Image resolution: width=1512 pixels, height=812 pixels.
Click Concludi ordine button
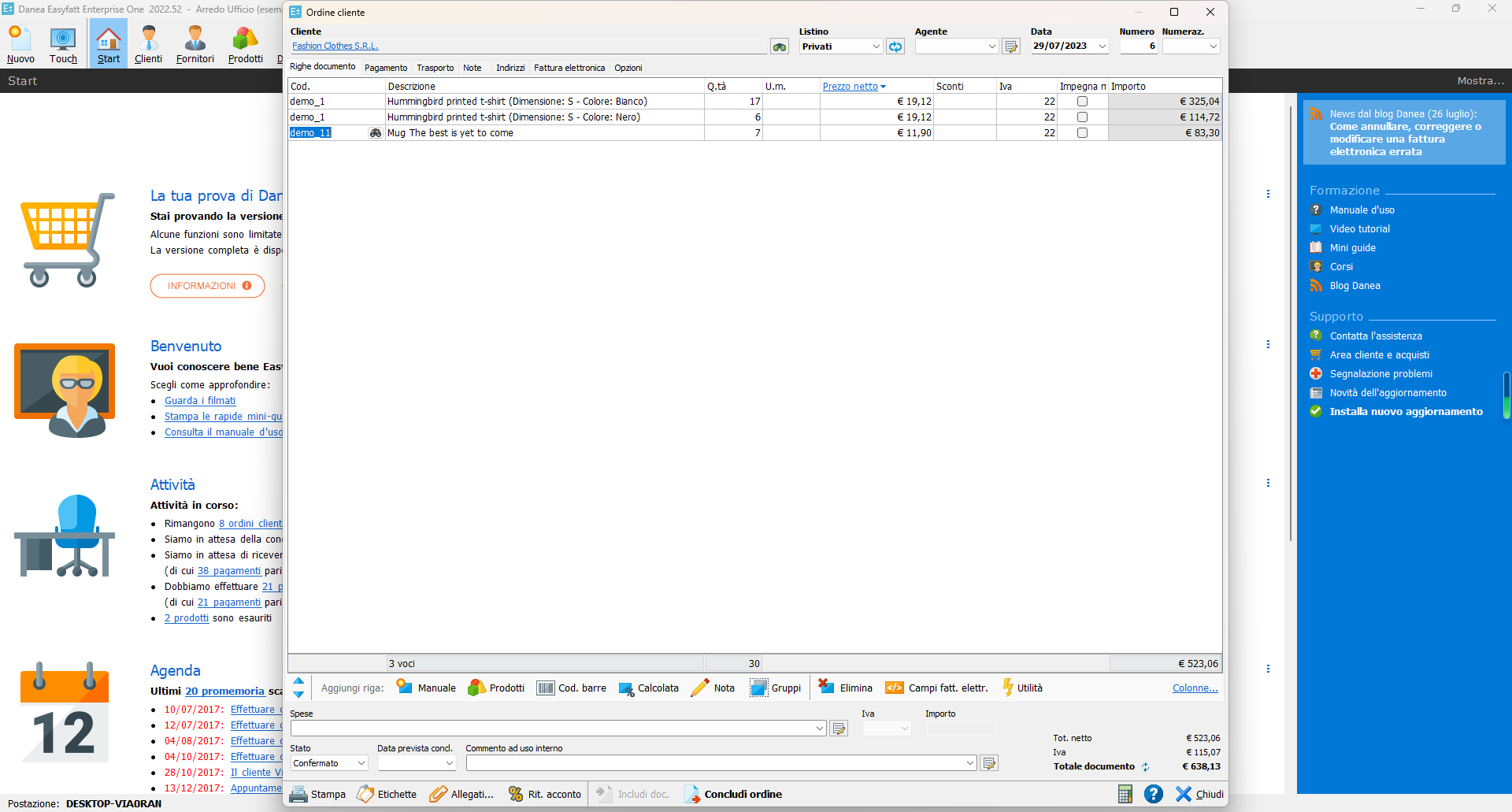click(733, 794)
